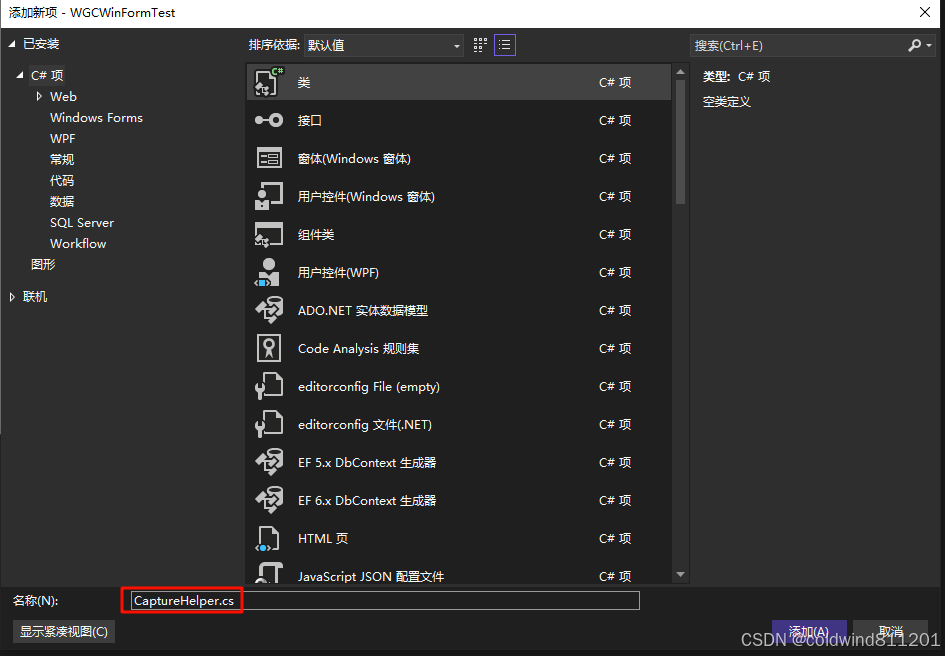Viewport: 945px width, 656px height.
Task: Click the 显示紧凑视图(C) button
Action: point(64,631)
